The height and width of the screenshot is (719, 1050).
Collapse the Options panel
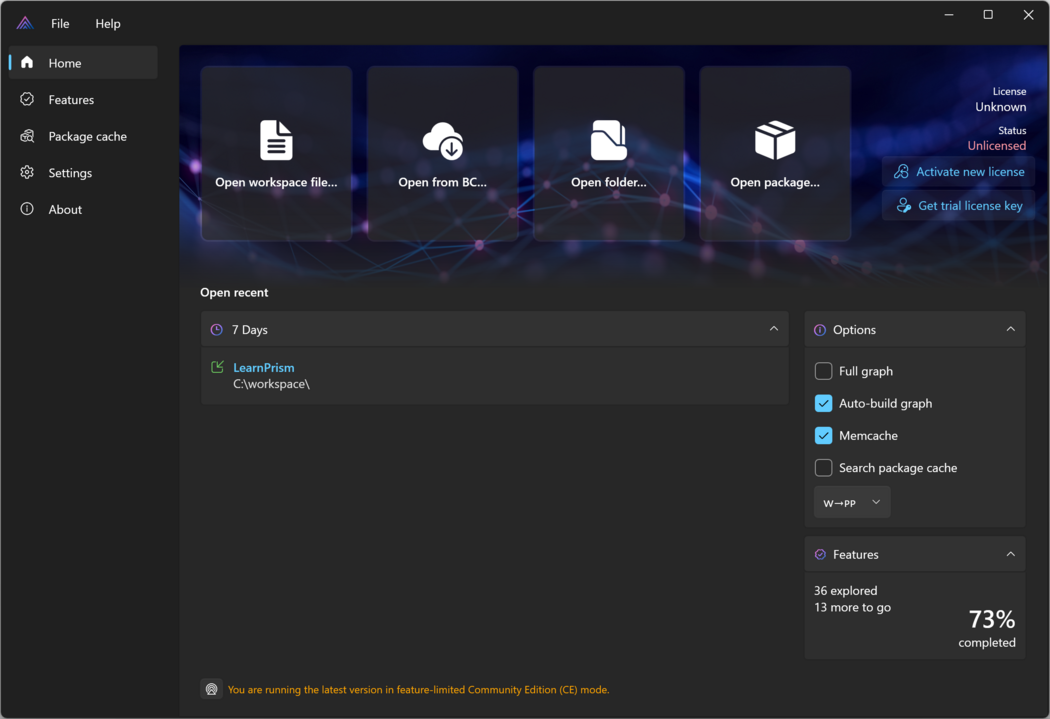click(x=1010, y=329)
